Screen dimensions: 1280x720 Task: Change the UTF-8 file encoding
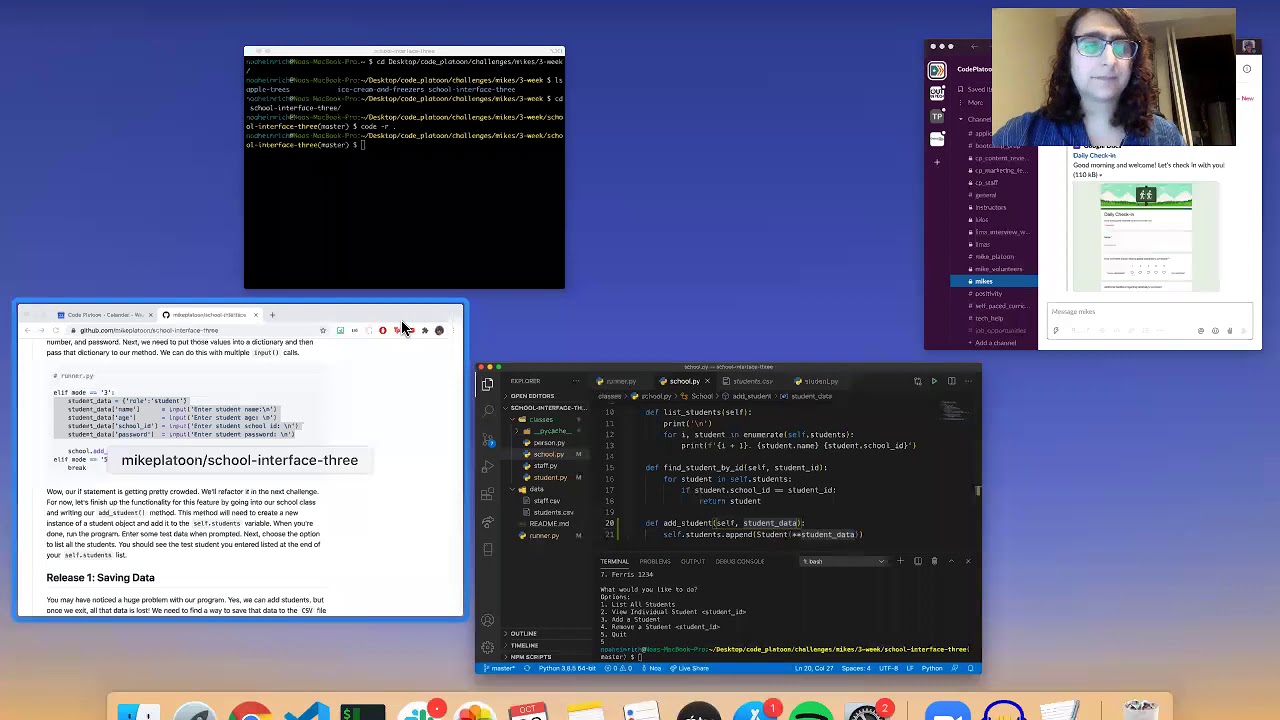tap(888, 668)
